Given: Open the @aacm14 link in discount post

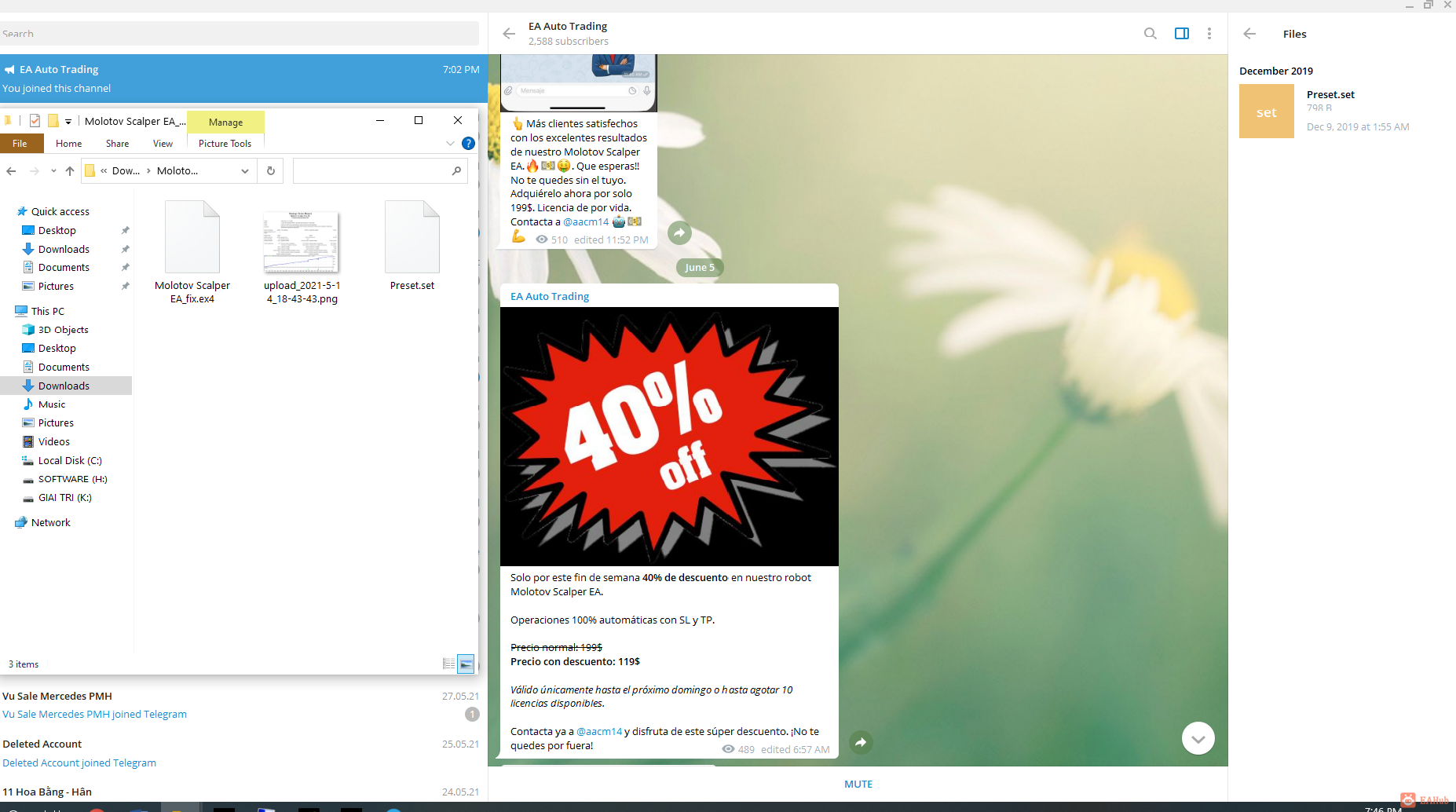Looking at the screenshot, I should (599, 731).
